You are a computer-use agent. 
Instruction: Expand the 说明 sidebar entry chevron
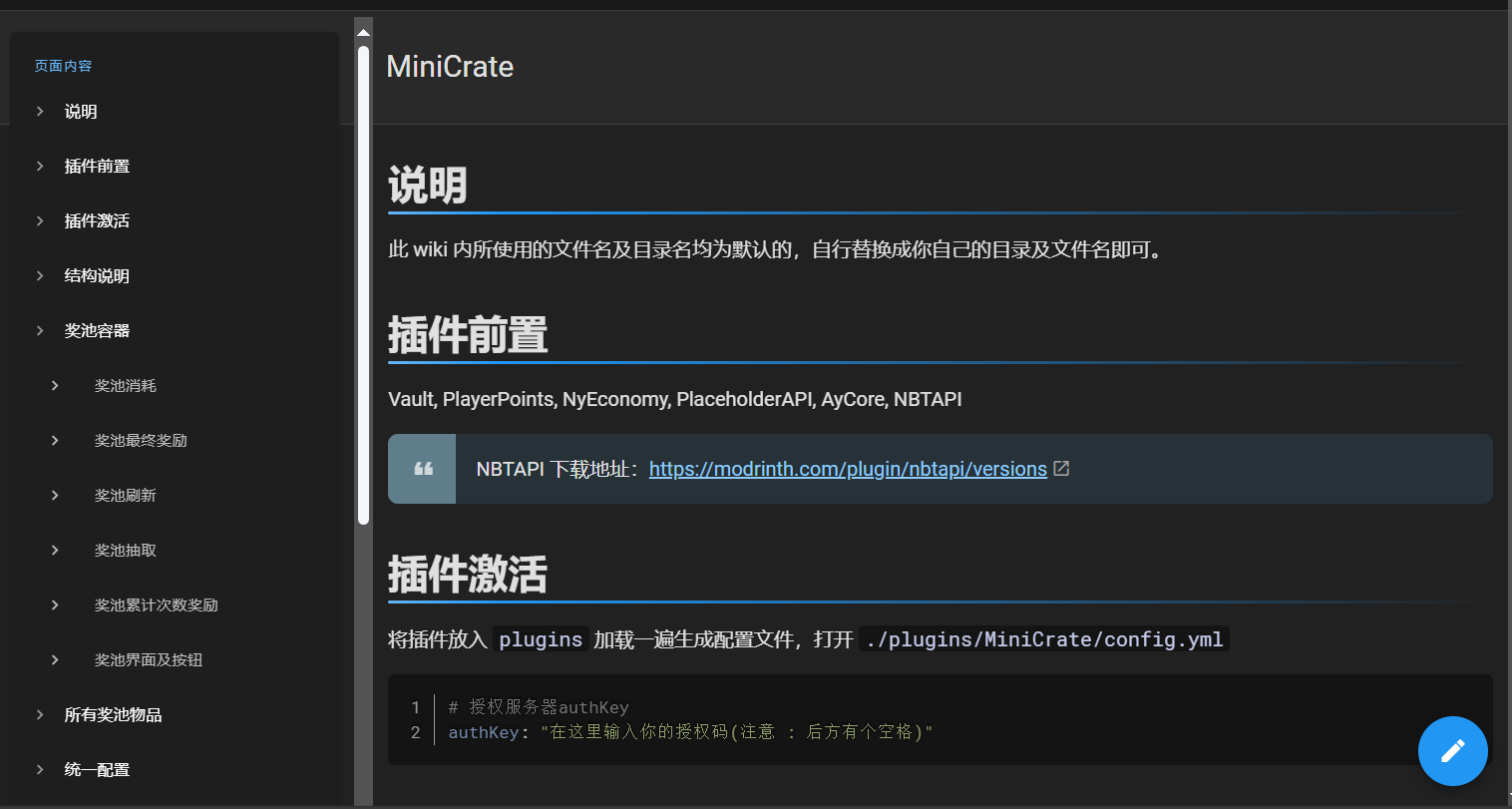click(40, 112)
